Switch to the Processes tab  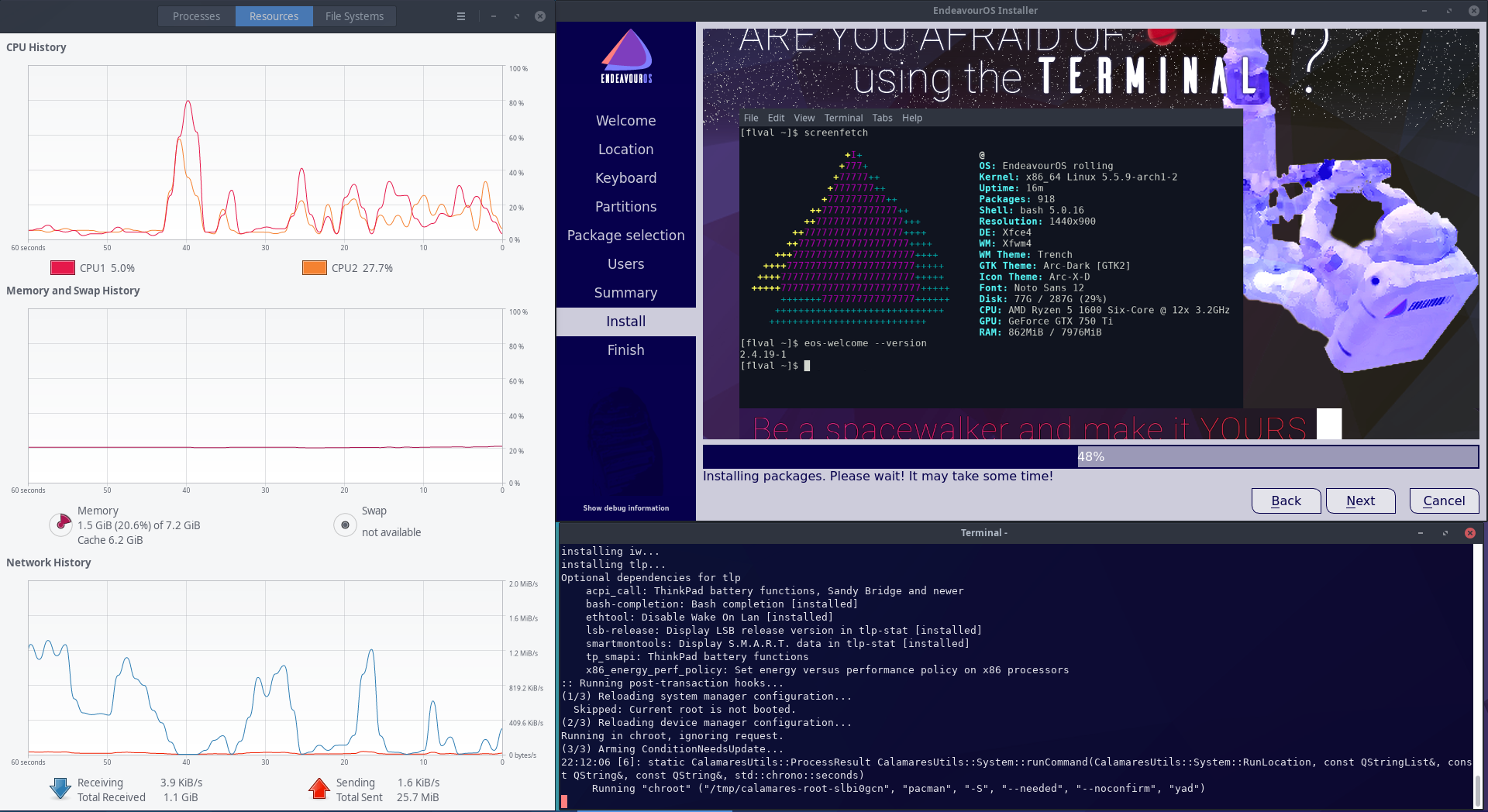coord(196,16)
